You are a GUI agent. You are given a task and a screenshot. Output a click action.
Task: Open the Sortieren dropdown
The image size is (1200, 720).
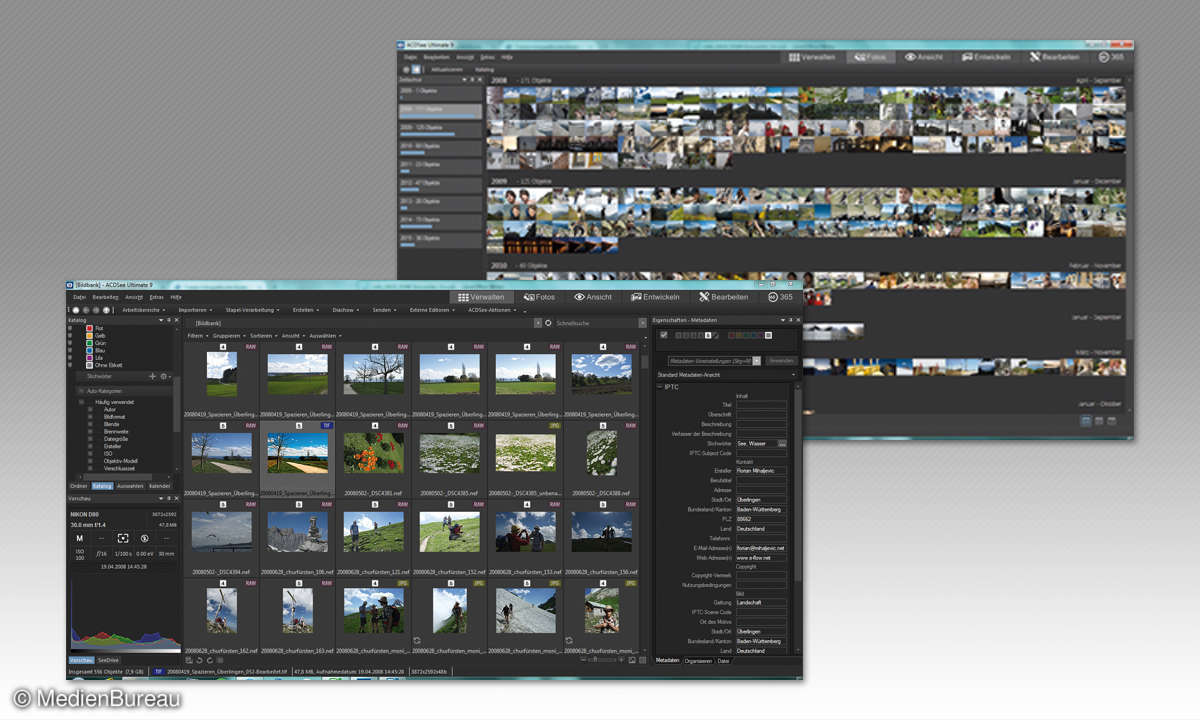(263, 336)
